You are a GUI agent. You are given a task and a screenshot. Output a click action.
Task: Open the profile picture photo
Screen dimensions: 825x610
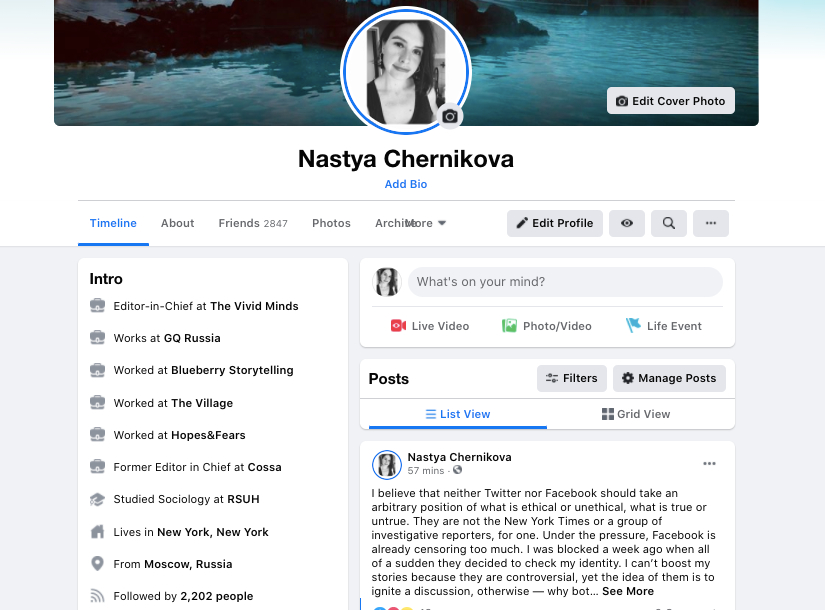pyautogui.click(x=405, y=71)
